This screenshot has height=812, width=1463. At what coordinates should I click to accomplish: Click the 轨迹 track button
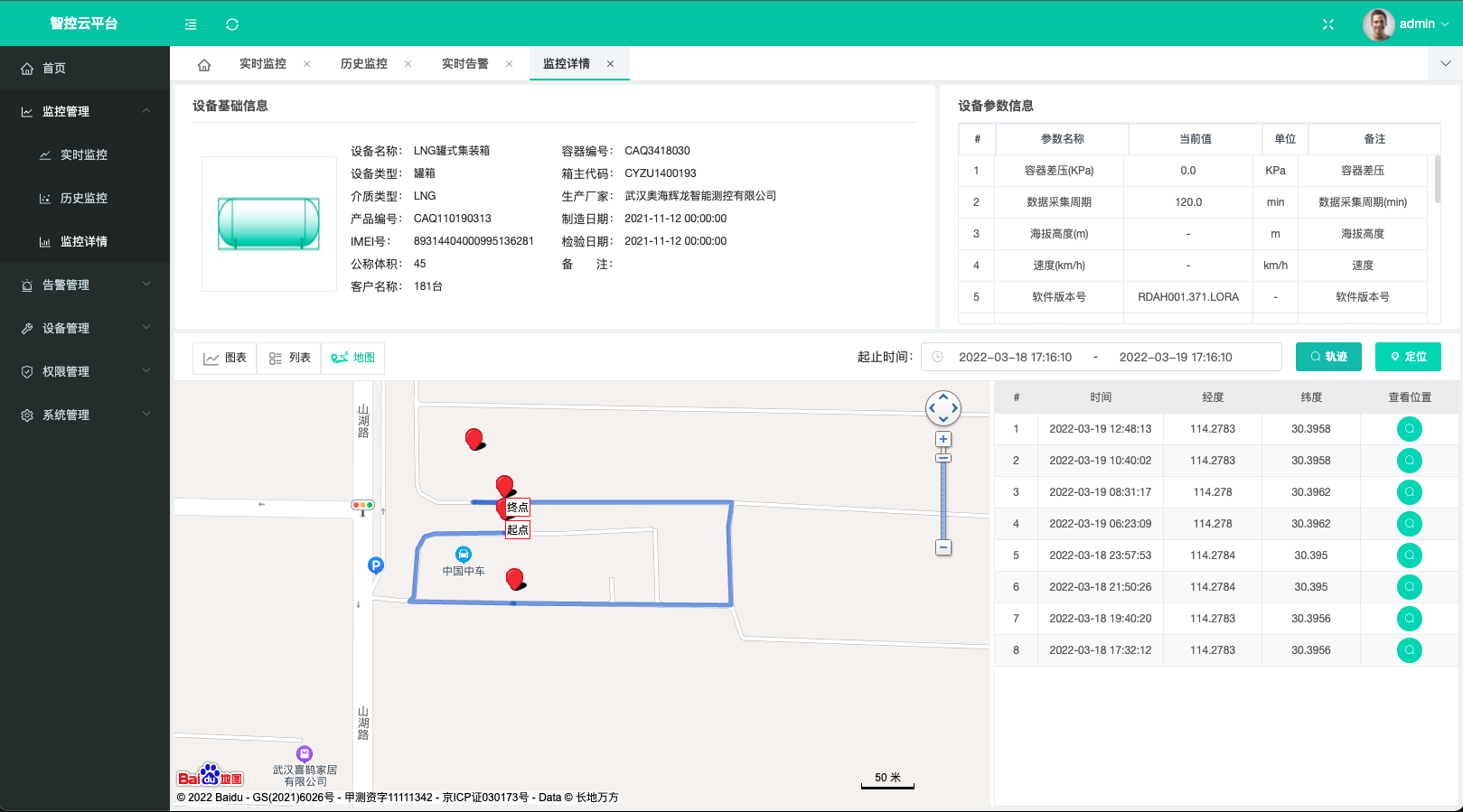click(x=1327, y=357)
